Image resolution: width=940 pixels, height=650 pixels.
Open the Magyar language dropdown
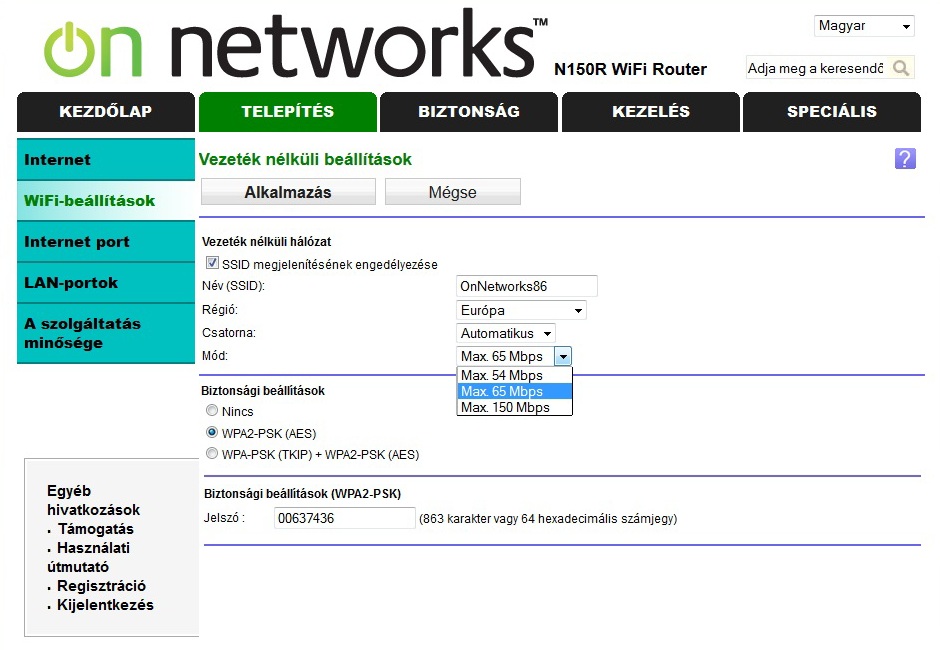coord(864,26)
